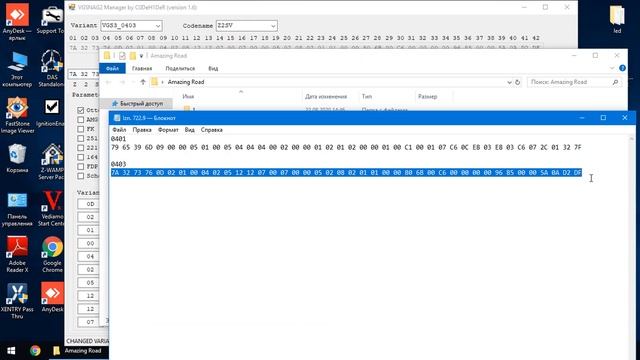The height and width of the screenshot is (360, 640).
Task: Refresh the Amazing Road folder view
Action: tap(517, 82)
